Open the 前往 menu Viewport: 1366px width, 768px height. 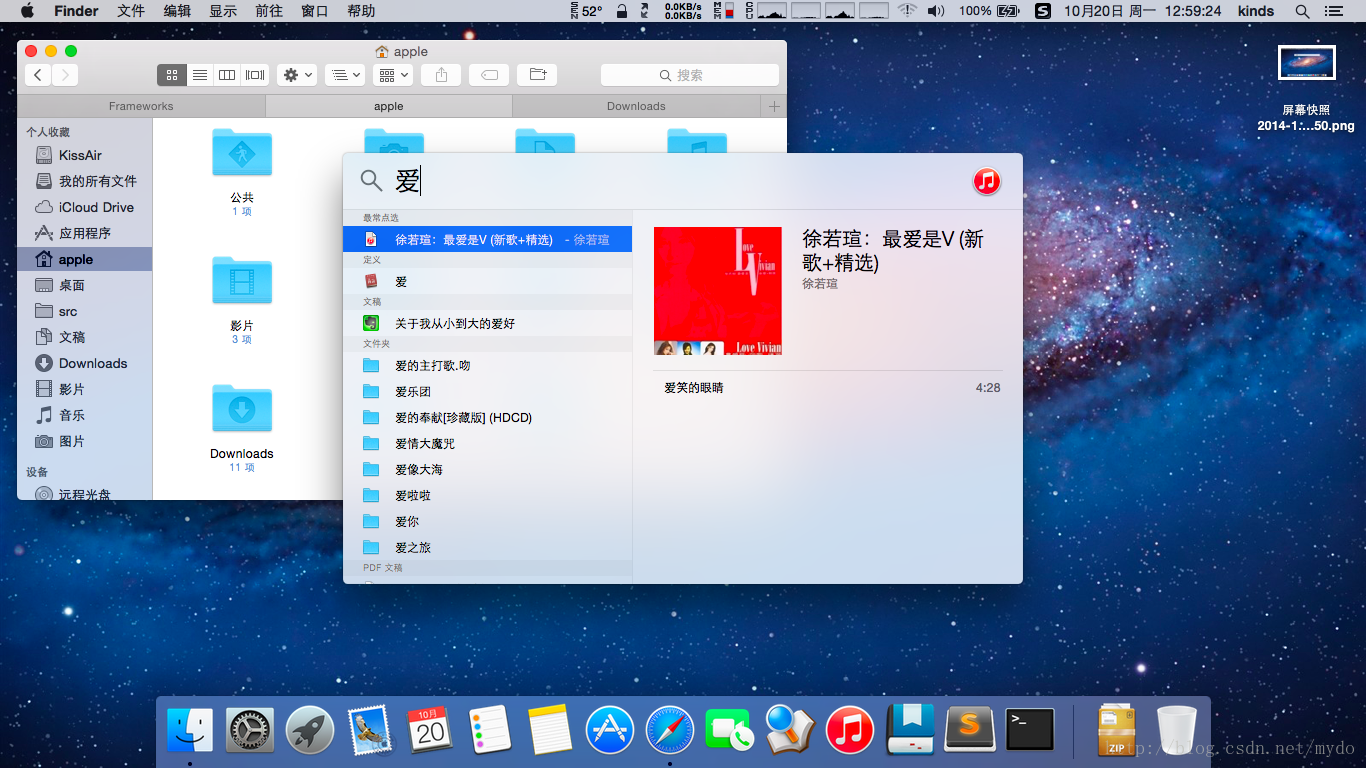pyautogui.click(x=269, y=11)
